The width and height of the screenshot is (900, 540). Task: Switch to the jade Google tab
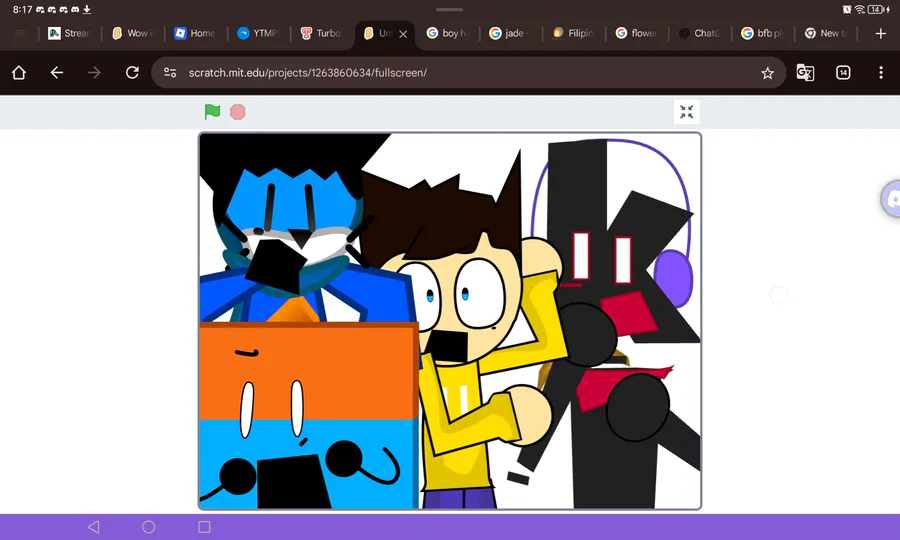tap(510, 33)
